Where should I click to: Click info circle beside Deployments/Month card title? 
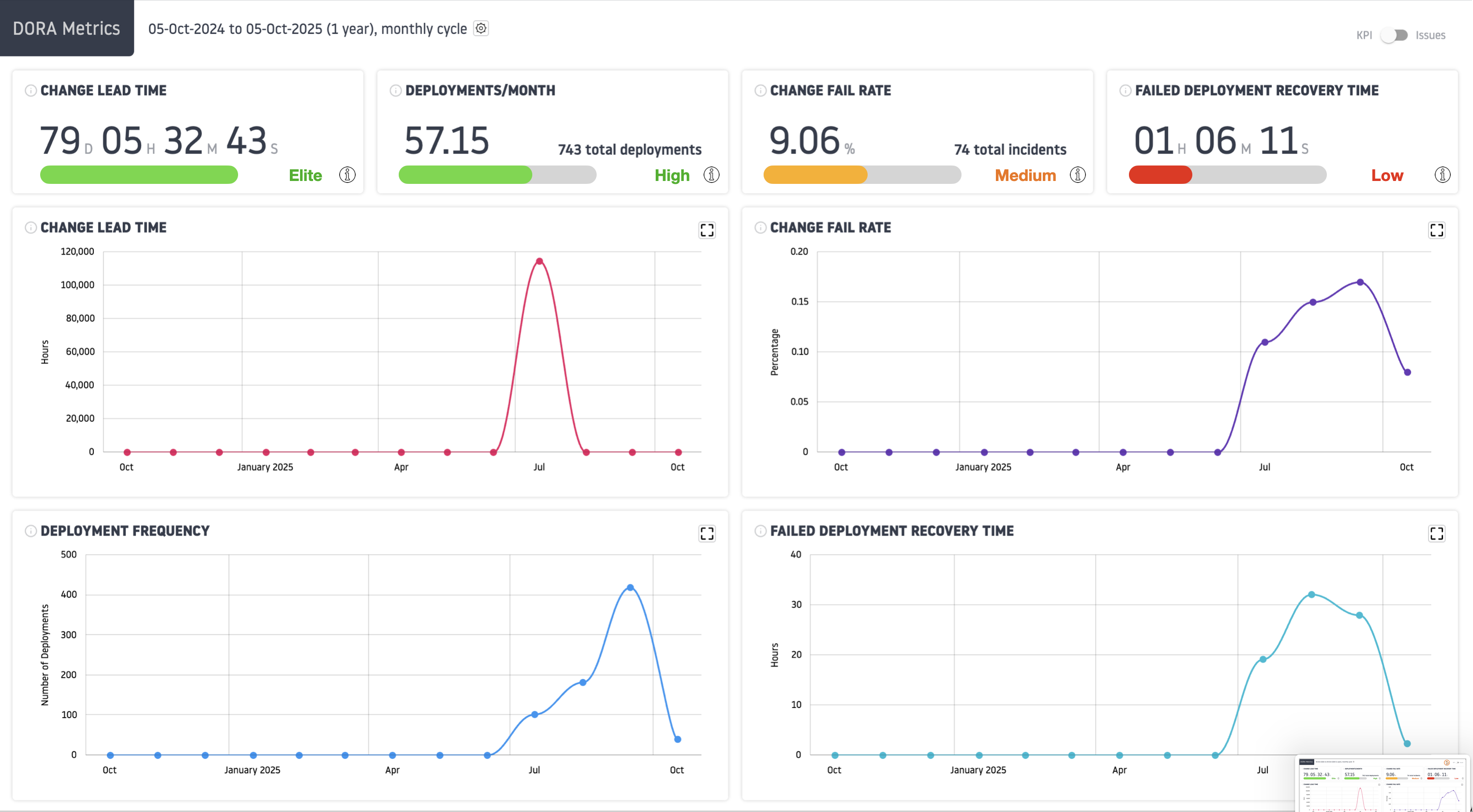tap(395, 90)
